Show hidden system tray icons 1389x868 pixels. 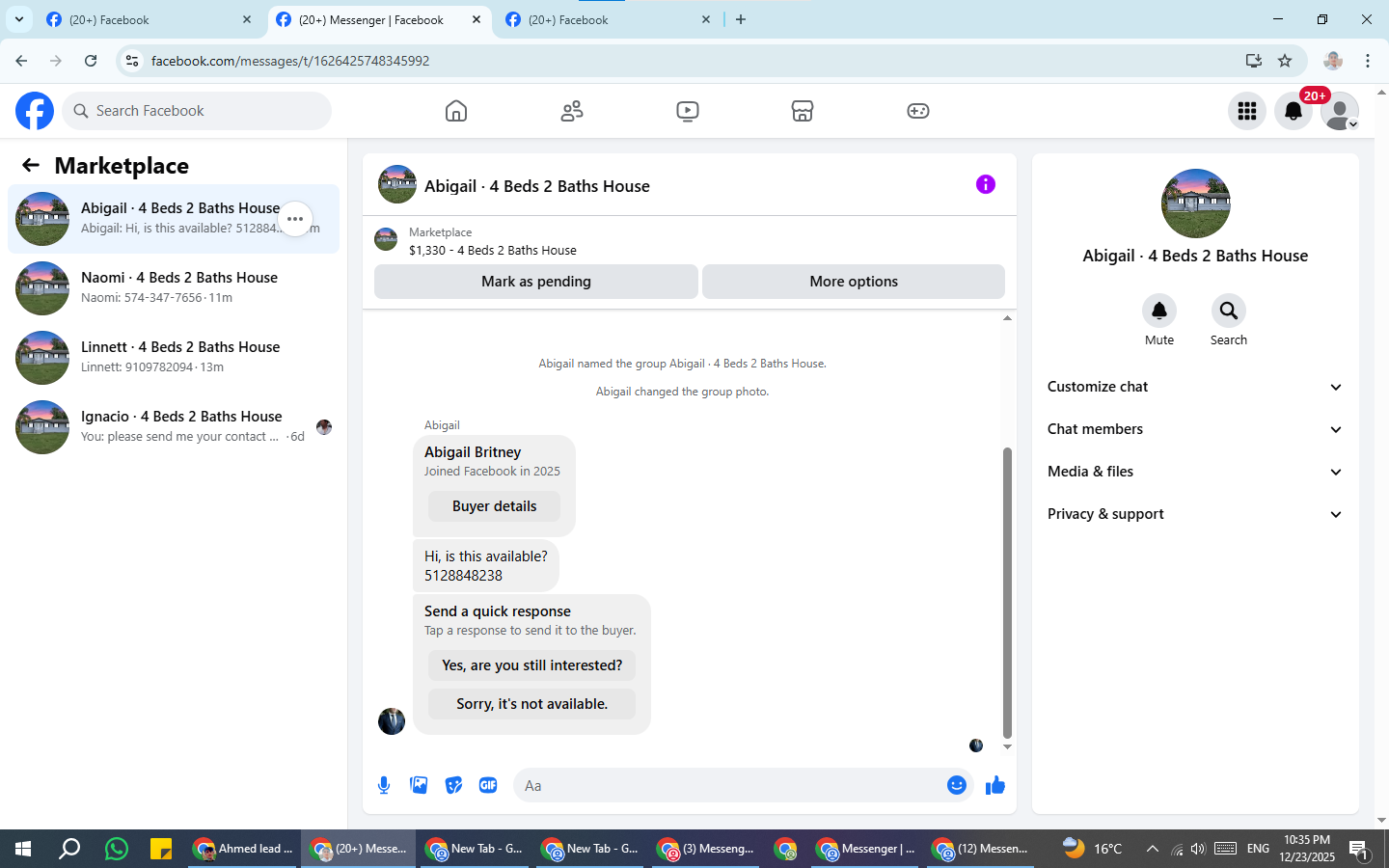(x=1152, y=849)
